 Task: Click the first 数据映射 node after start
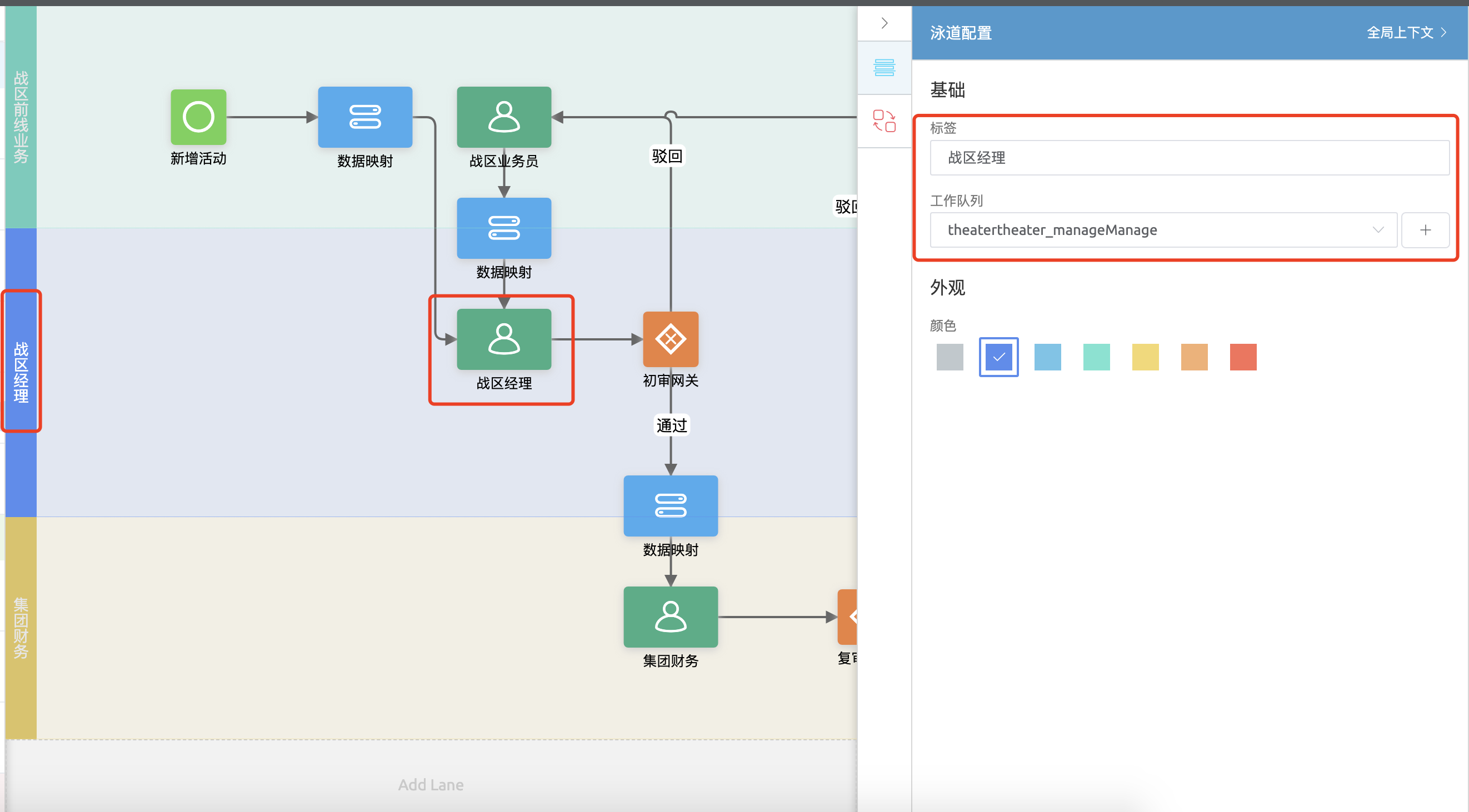365,117
